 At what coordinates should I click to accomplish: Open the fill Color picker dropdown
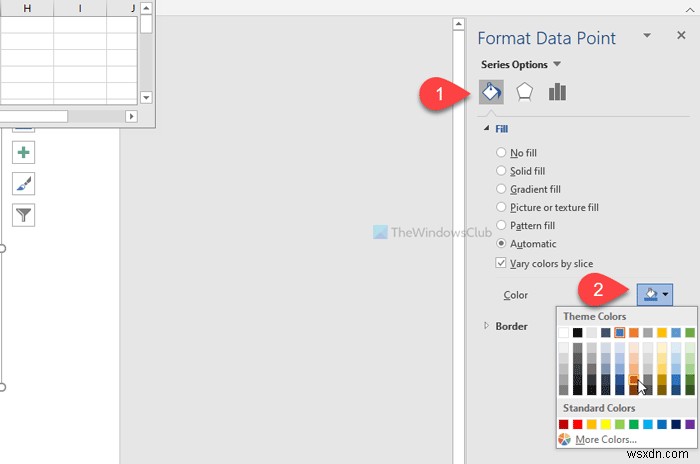(655, 294)
